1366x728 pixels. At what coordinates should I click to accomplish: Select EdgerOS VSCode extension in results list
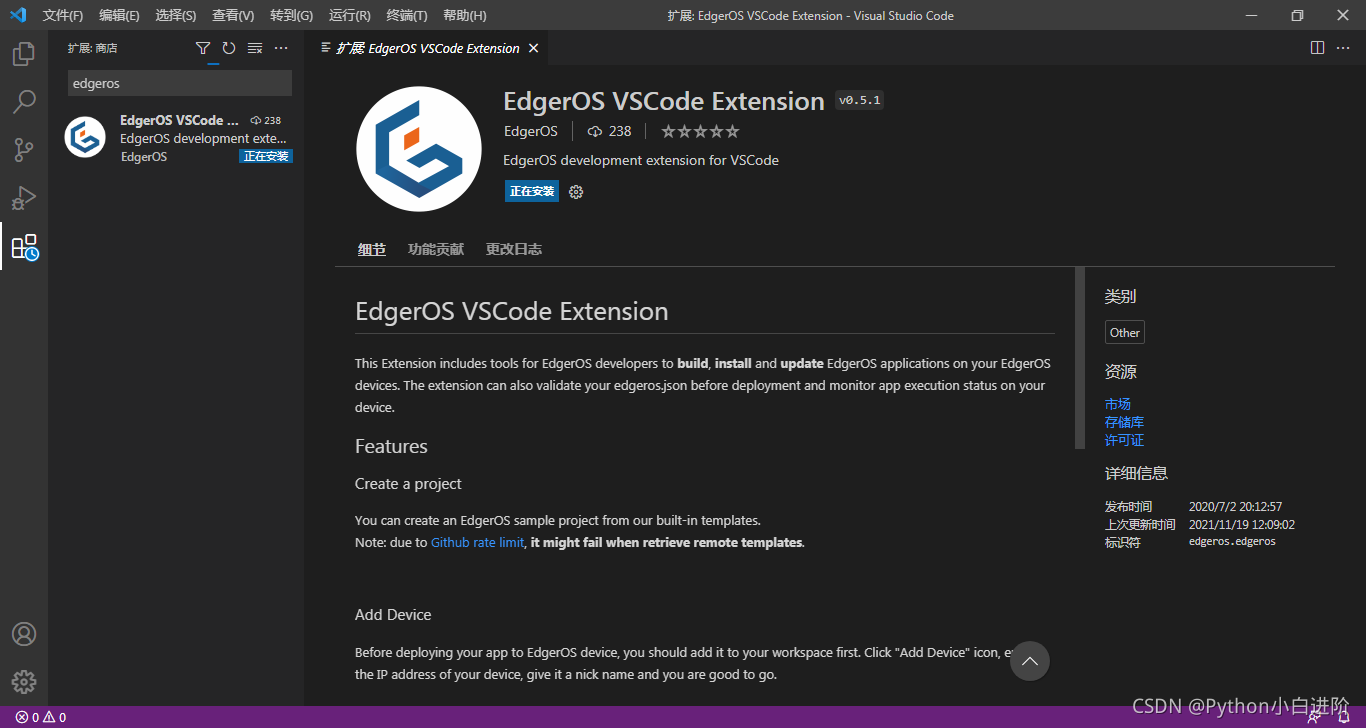(x=176, y=138)
